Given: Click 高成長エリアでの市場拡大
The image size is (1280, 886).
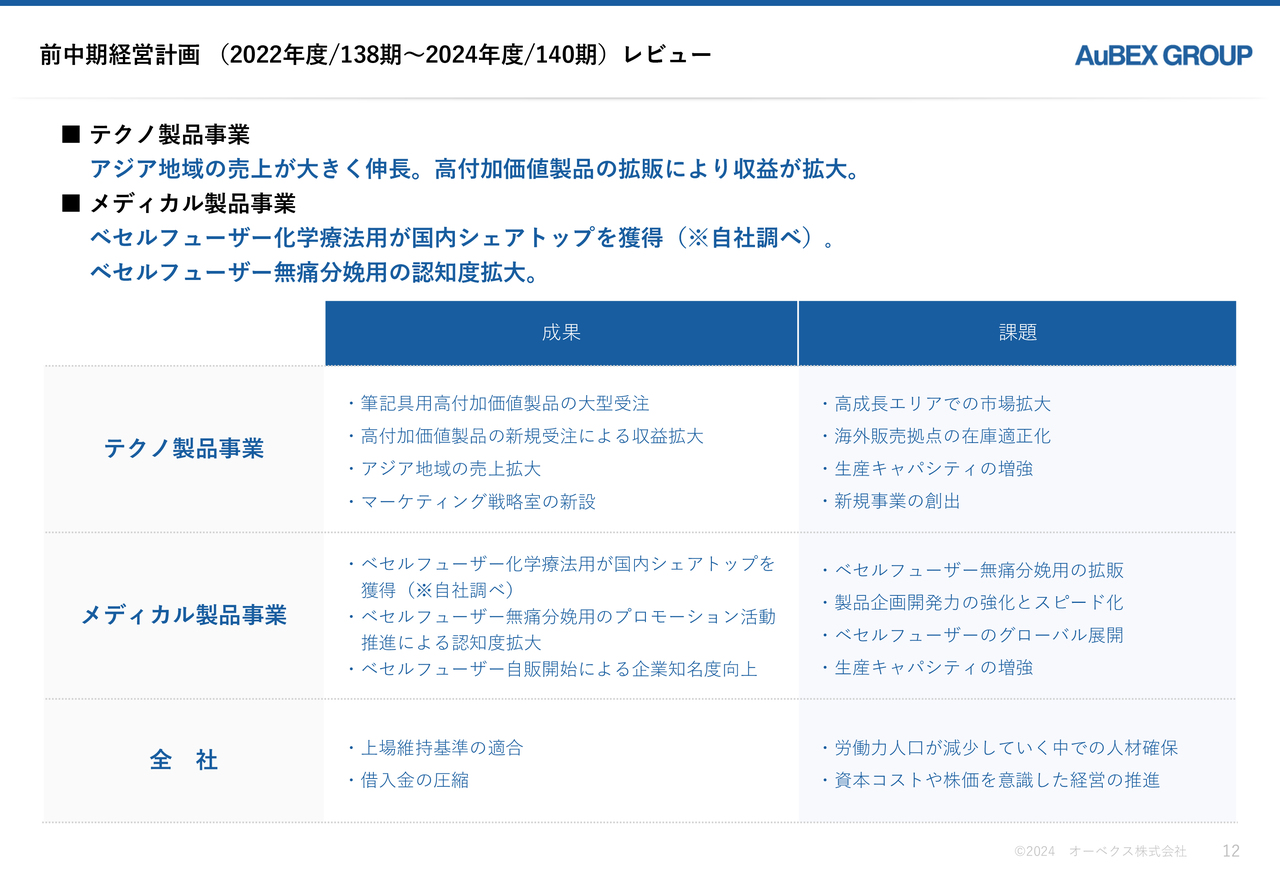Looking at the screenshot, I should [935, 404].
